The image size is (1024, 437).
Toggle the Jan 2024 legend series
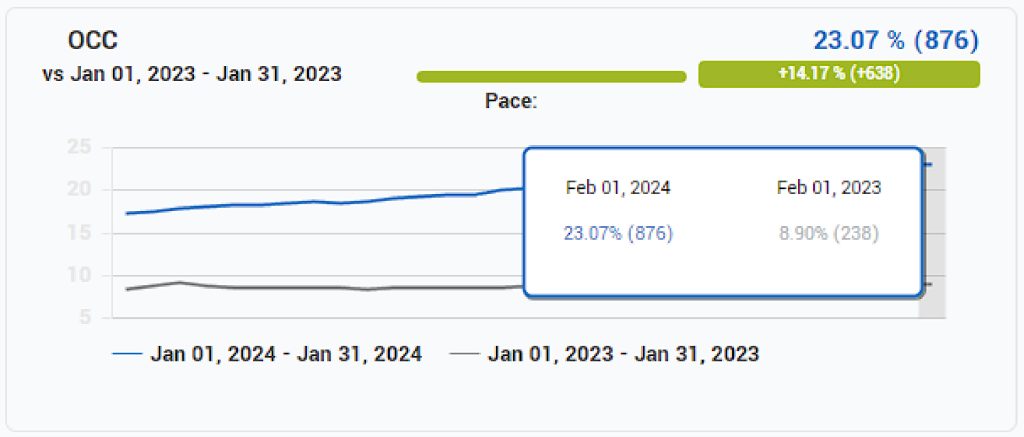click(x=267, y=354)
